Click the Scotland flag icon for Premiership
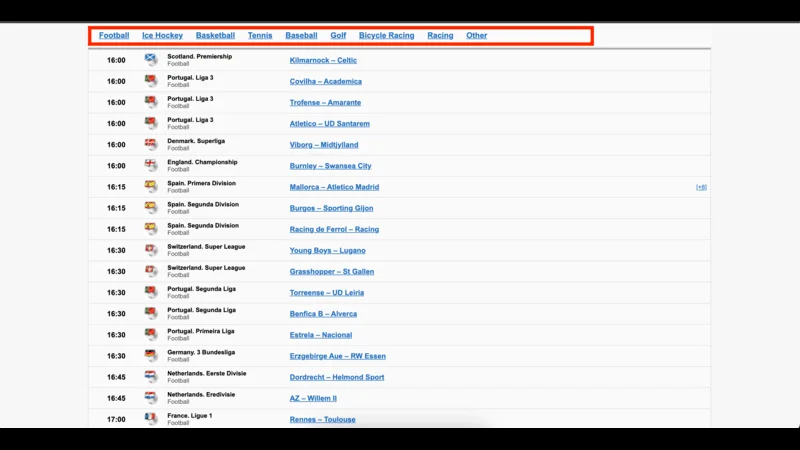800x450 pixels. (151, 60)
